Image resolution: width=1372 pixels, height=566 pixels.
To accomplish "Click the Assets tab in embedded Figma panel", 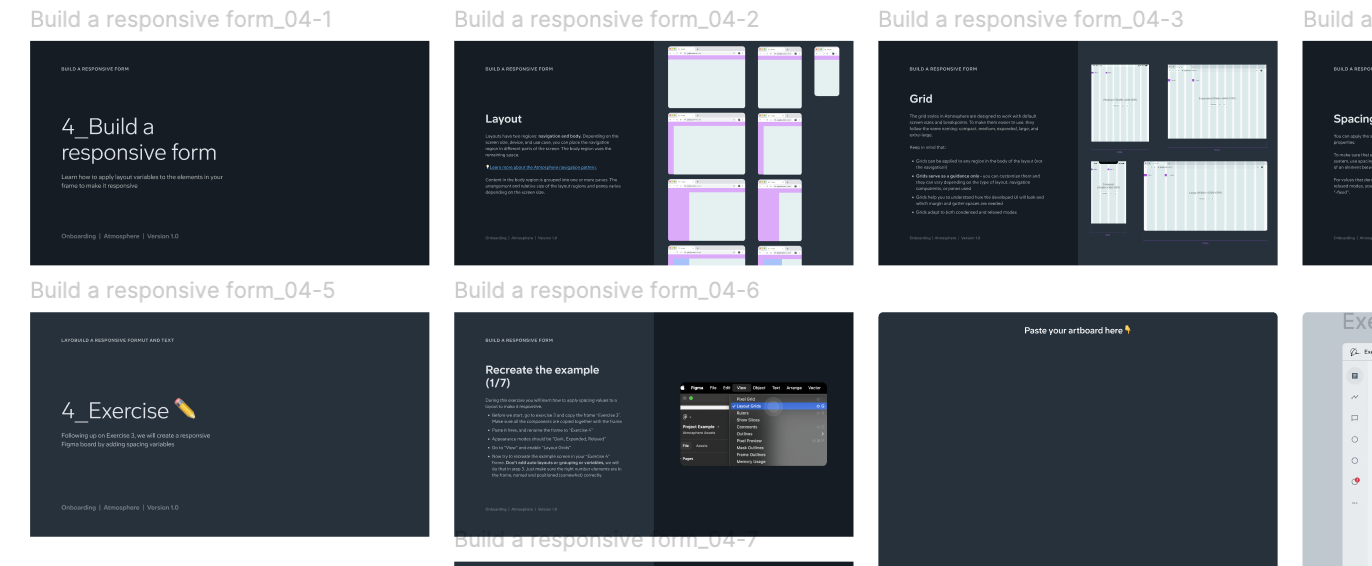I will click(702, 446).
